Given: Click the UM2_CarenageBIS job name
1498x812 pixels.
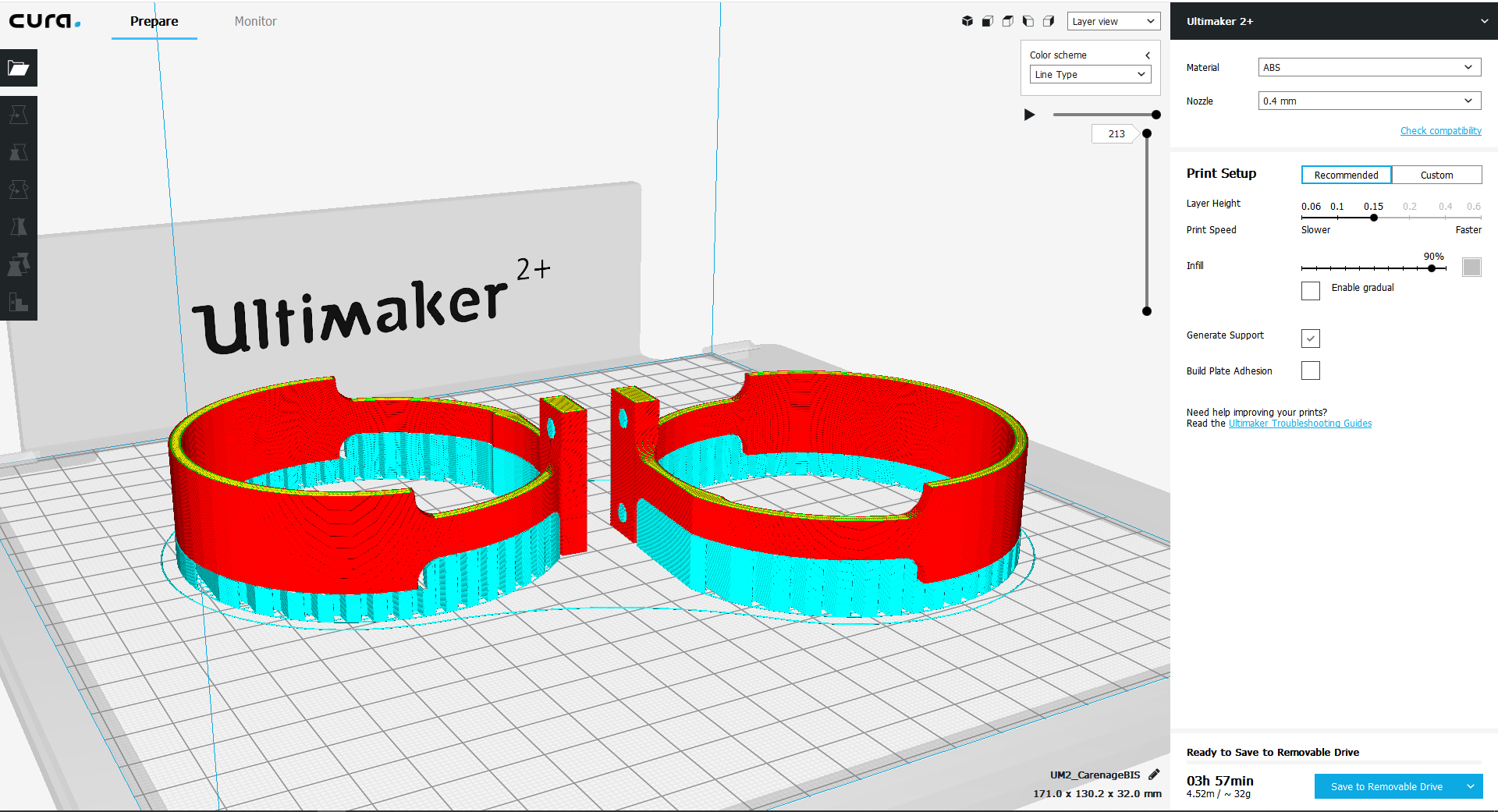Looking at the screenshot, I should 1095,775.
